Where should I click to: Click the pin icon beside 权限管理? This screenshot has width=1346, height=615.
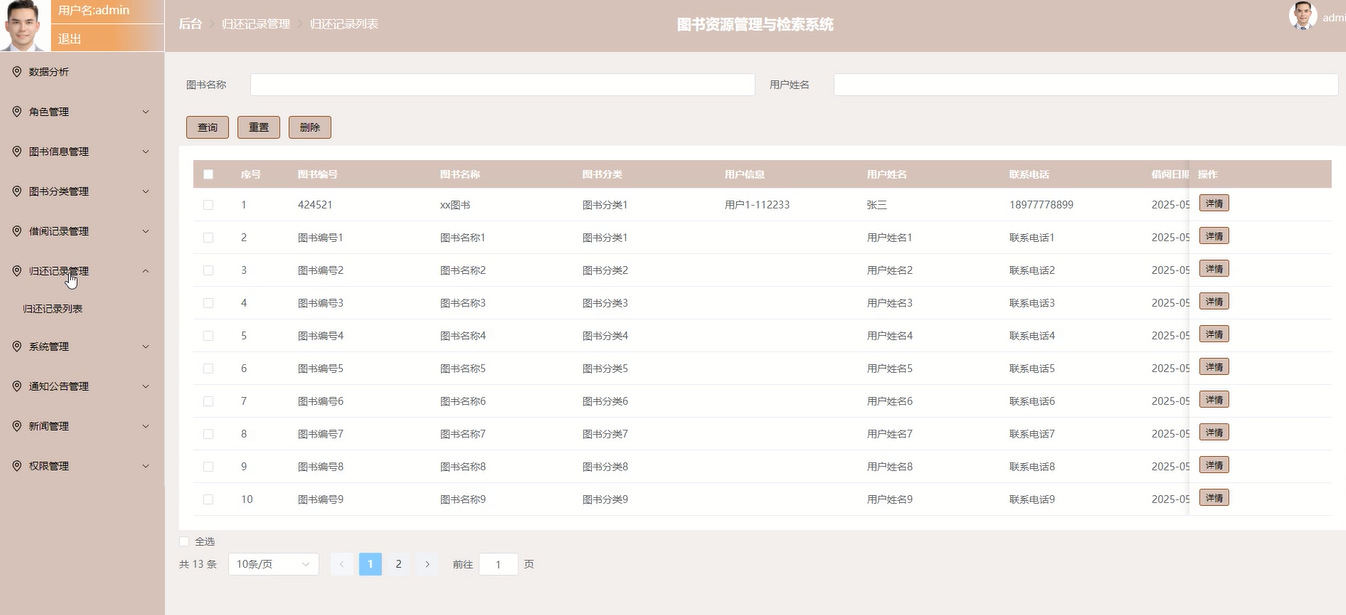(x=17, y=466)
